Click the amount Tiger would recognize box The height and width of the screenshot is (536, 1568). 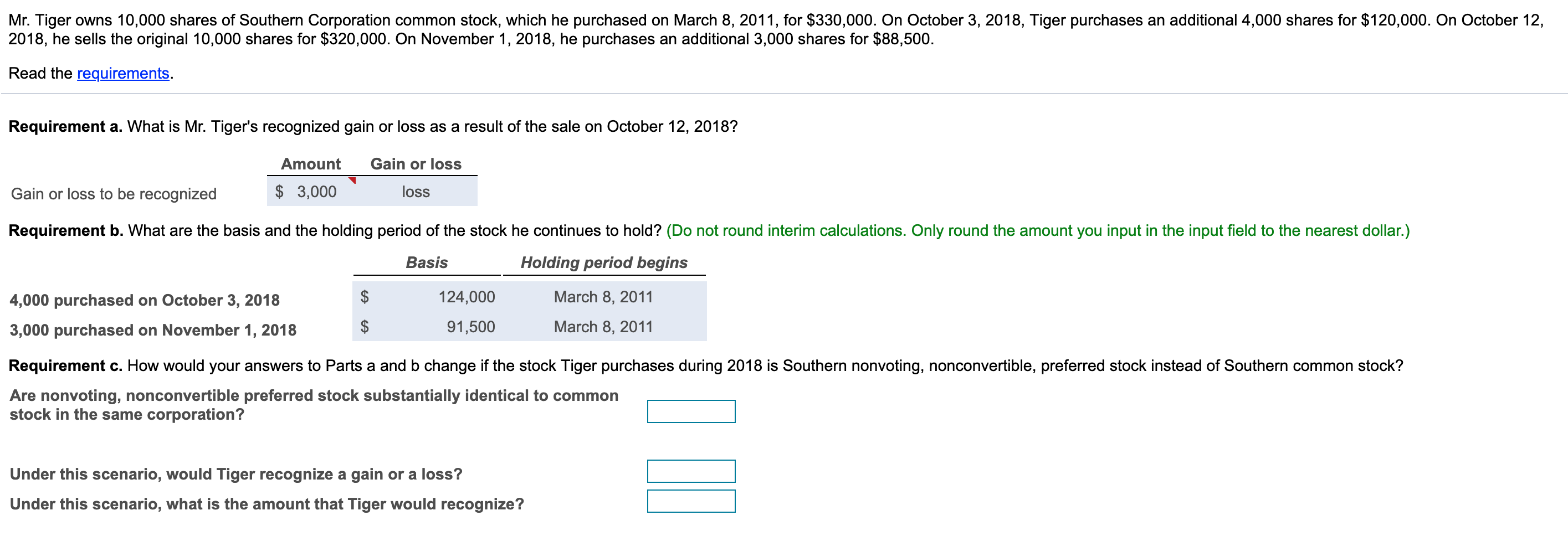(x=690, y=501)
